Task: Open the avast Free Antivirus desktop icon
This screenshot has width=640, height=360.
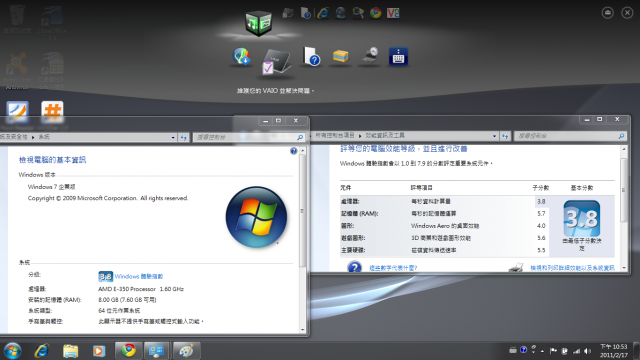Action: 17,70
